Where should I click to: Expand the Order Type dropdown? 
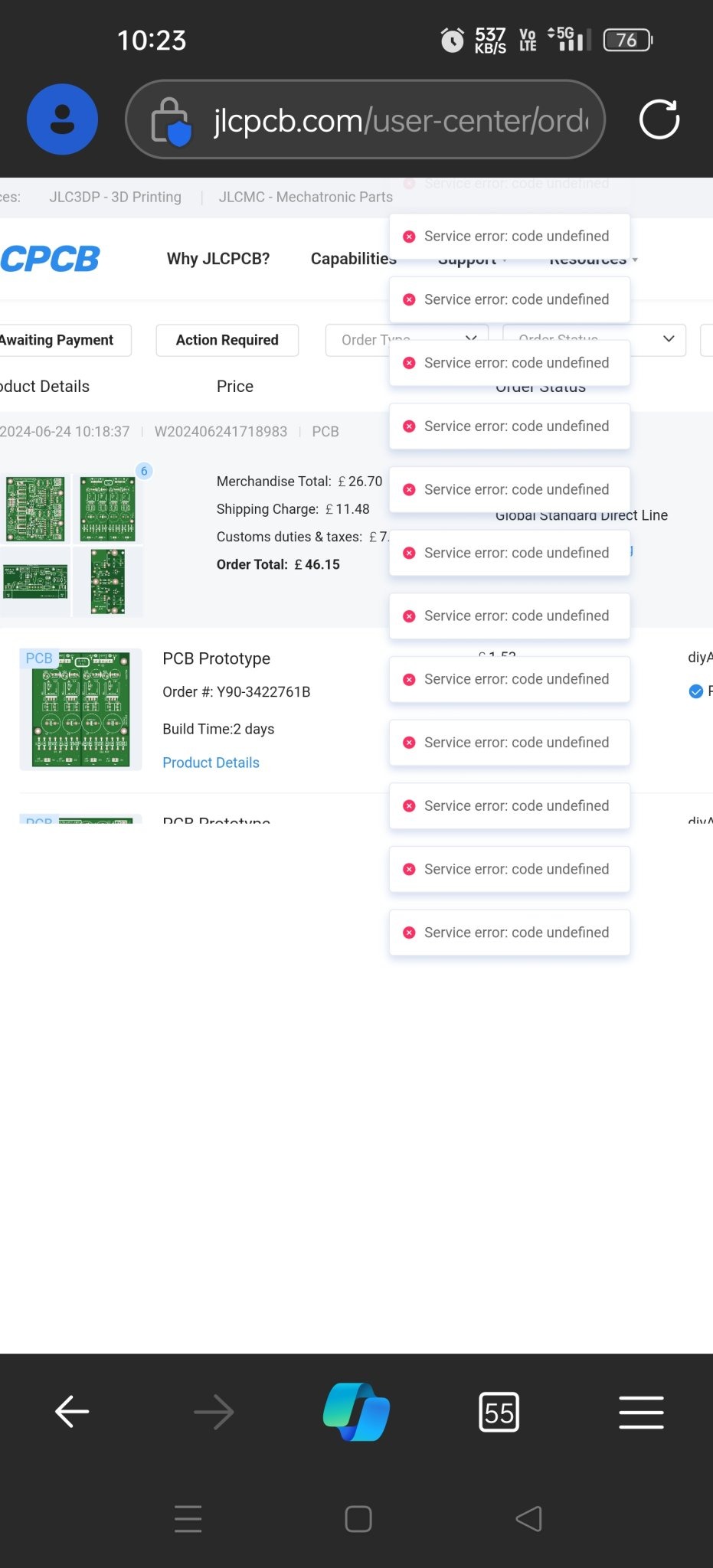pyautogui.click(x=407, y=340)
